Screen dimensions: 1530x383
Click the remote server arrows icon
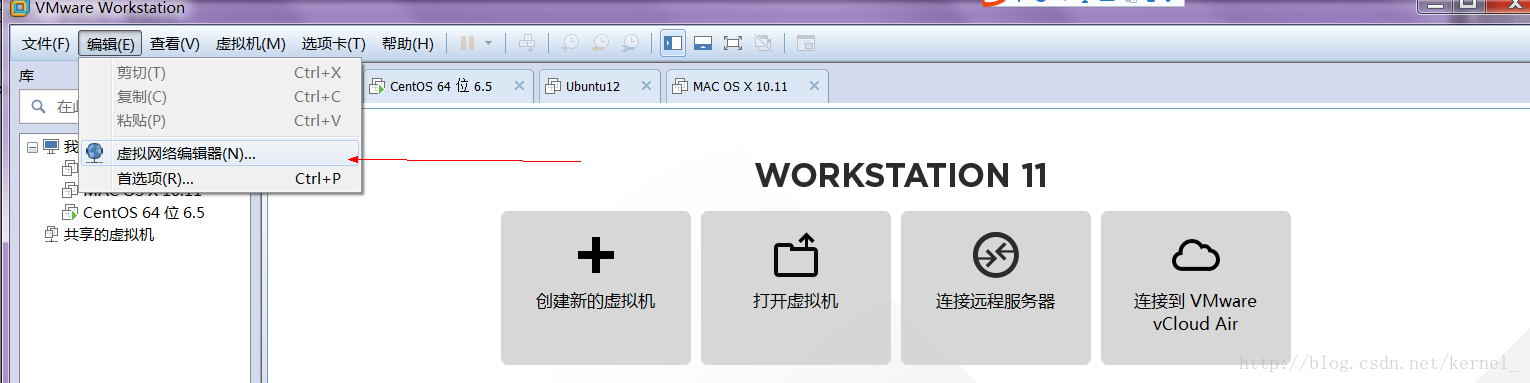coord(996,256)
